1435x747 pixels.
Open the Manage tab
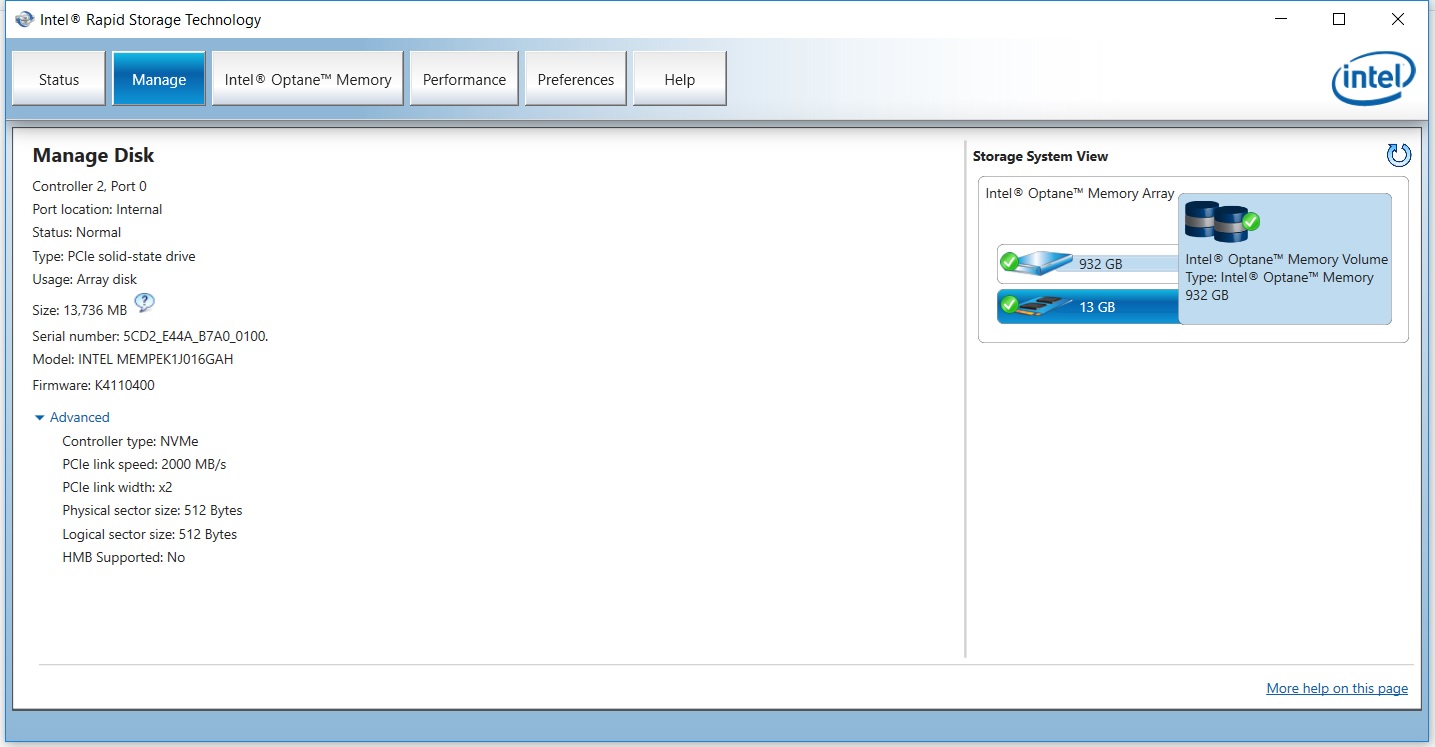point(159,79)
